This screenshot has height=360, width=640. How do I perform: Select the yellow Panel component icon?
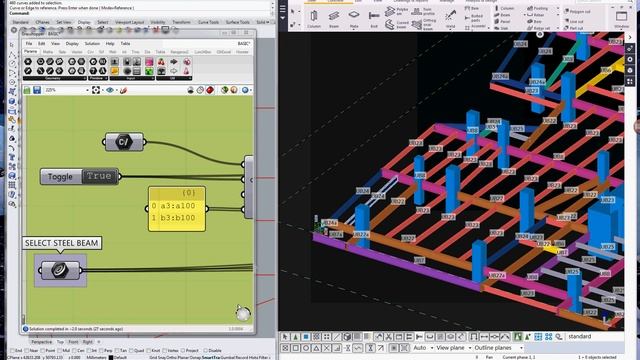click(114, 71)
